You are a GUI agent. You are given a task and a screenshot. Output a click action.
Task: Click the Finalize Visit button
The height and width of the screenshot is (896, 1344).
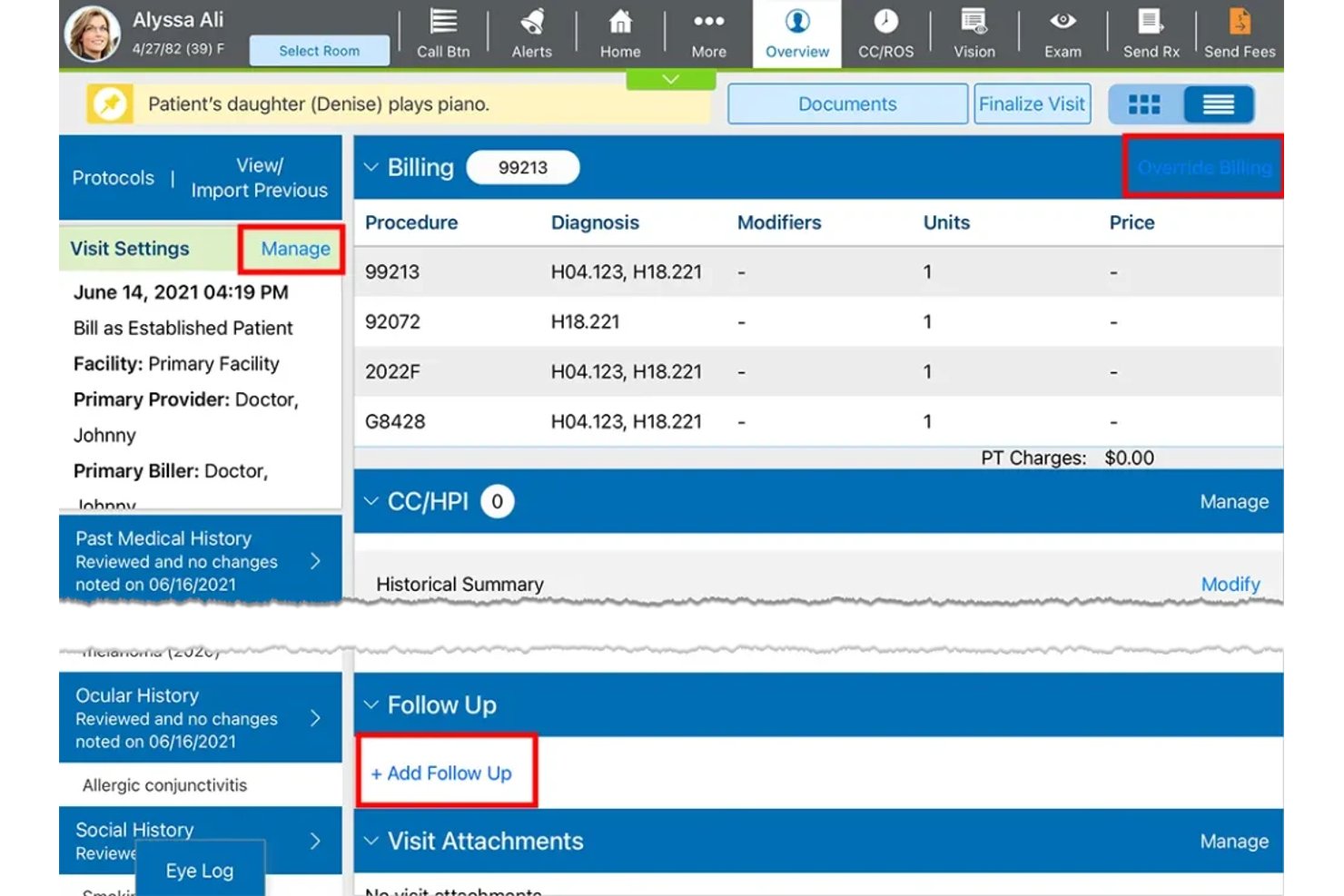coord(1032,103)
